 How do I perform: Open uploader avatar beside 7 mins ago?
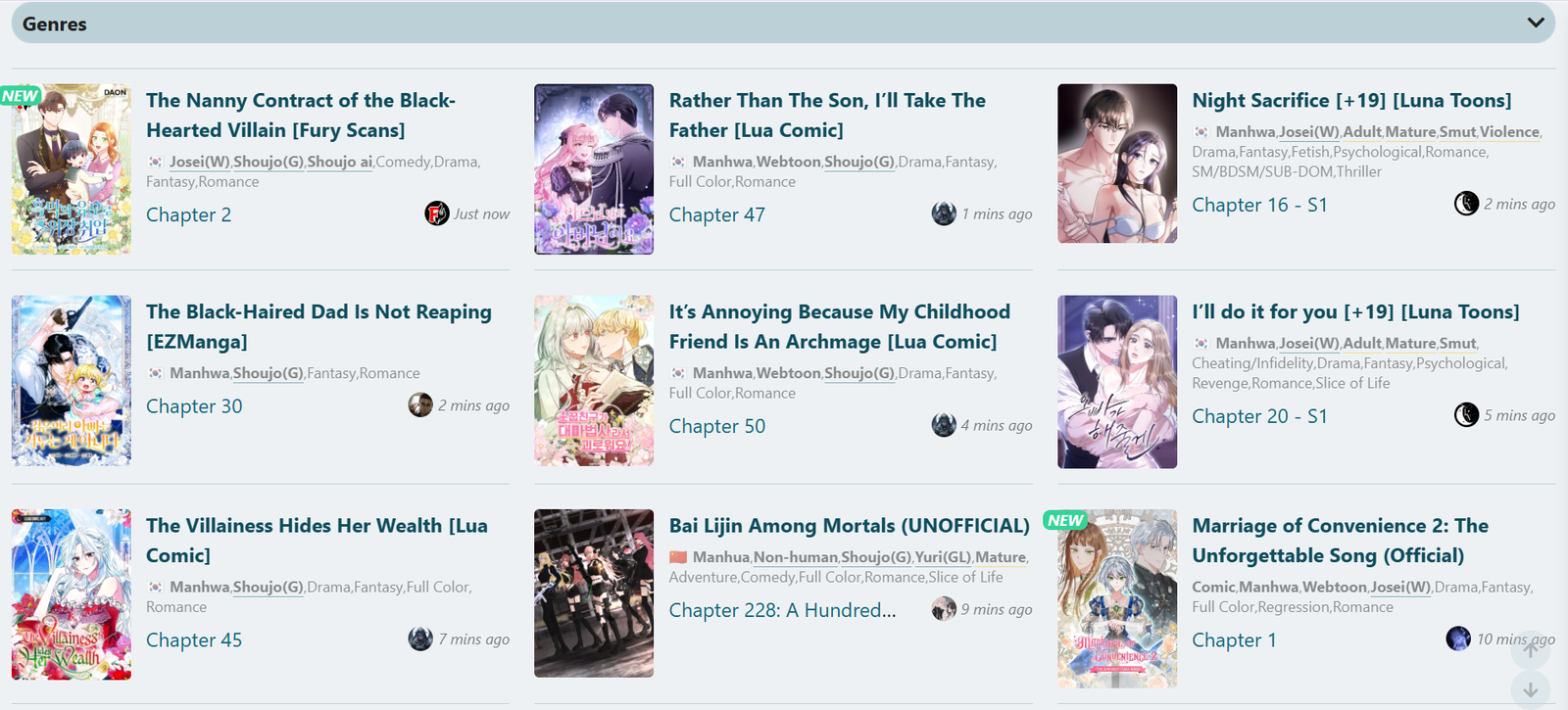[x=420, y=639]
